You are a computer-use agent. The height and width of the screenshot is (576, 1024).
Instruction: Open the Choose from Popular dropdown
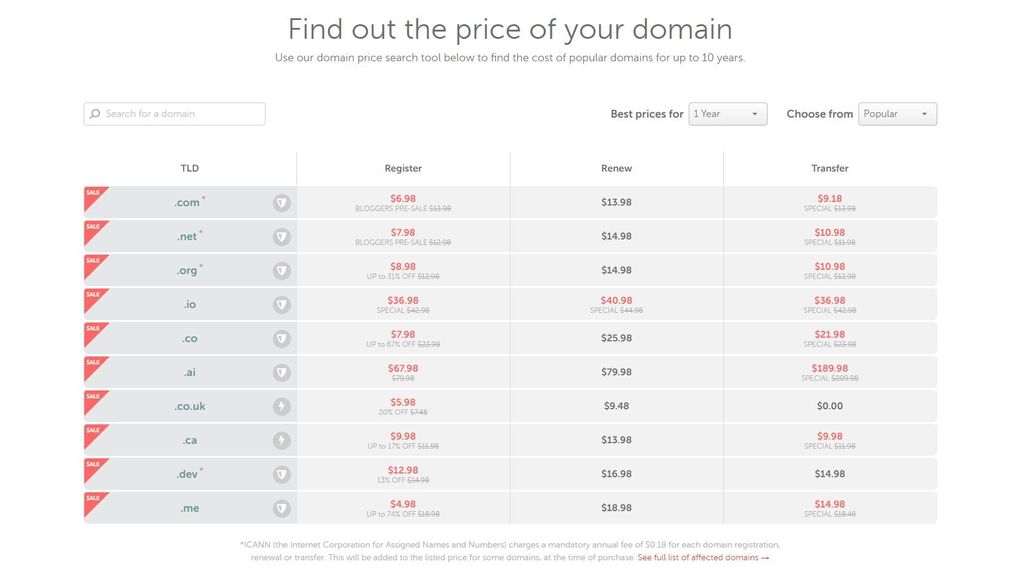coord(897,113)
